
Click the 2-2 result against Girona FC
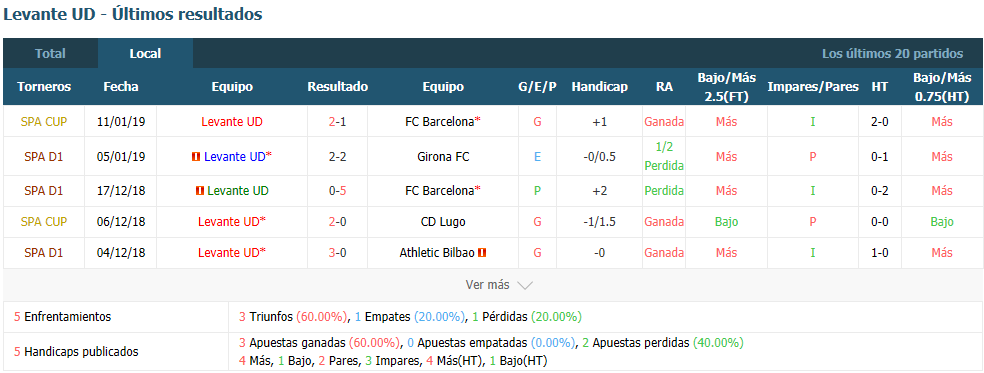click(x=338, y=157)
